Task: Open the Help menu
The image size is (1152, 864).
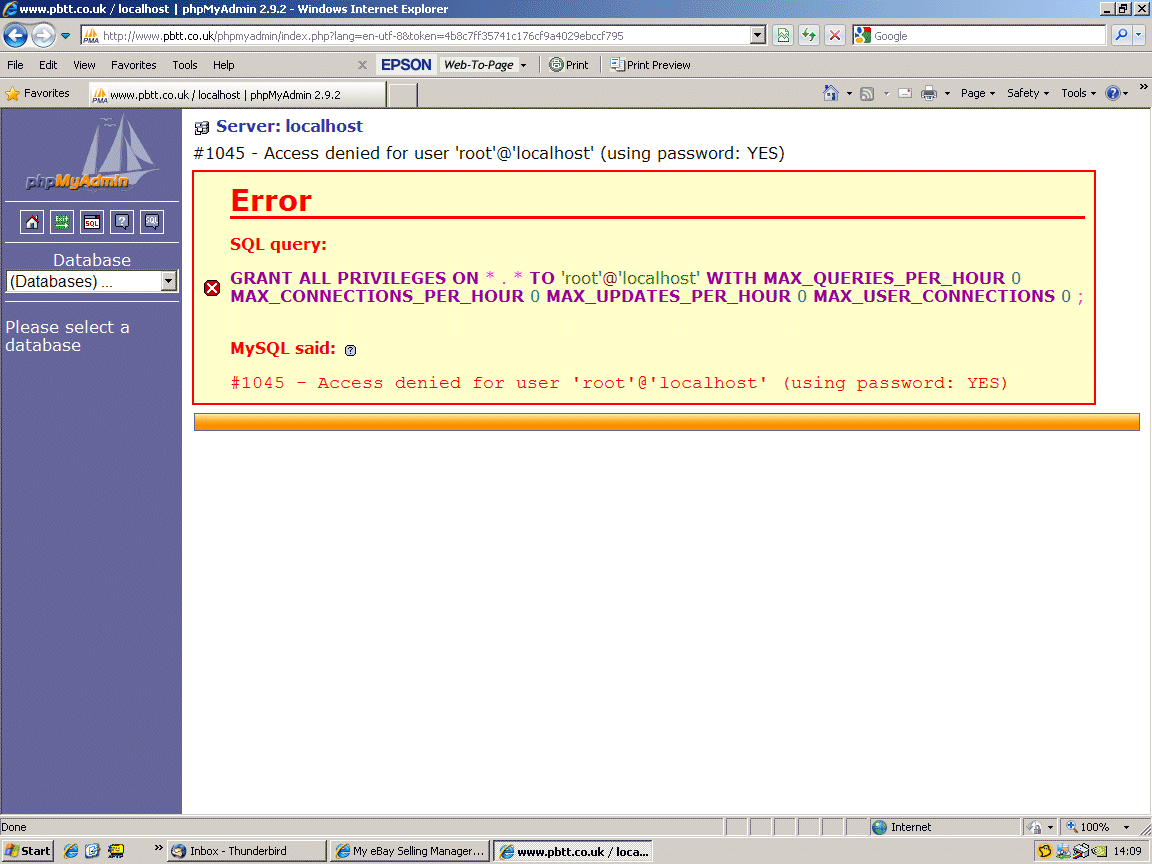Action: tap(223, 65)
